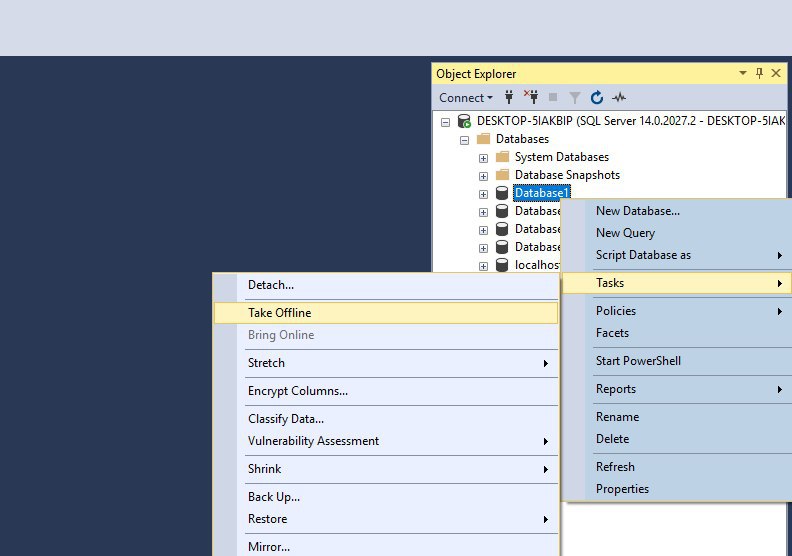This screenshot has width=792, height=556.
Task: Choose New Query from context menu
Action: (676, 233)
